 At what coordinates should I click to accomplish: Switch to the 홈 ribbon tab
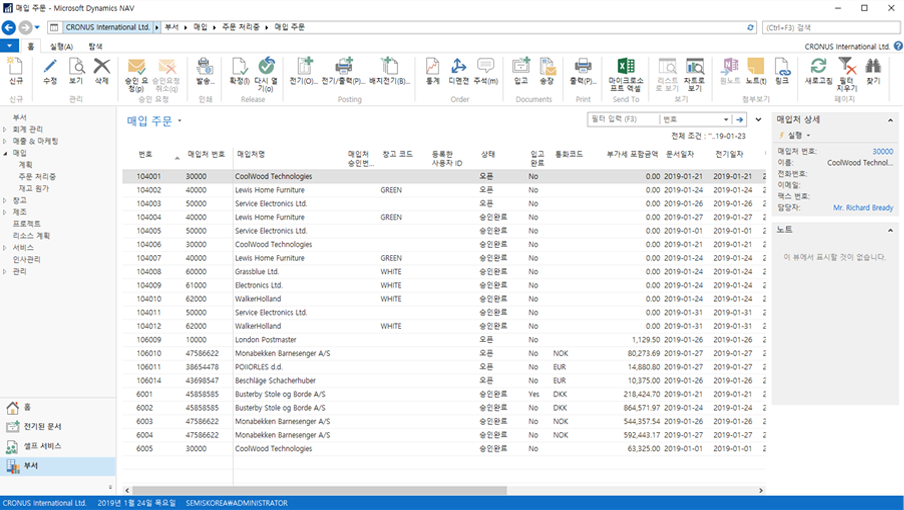[31, 47]
